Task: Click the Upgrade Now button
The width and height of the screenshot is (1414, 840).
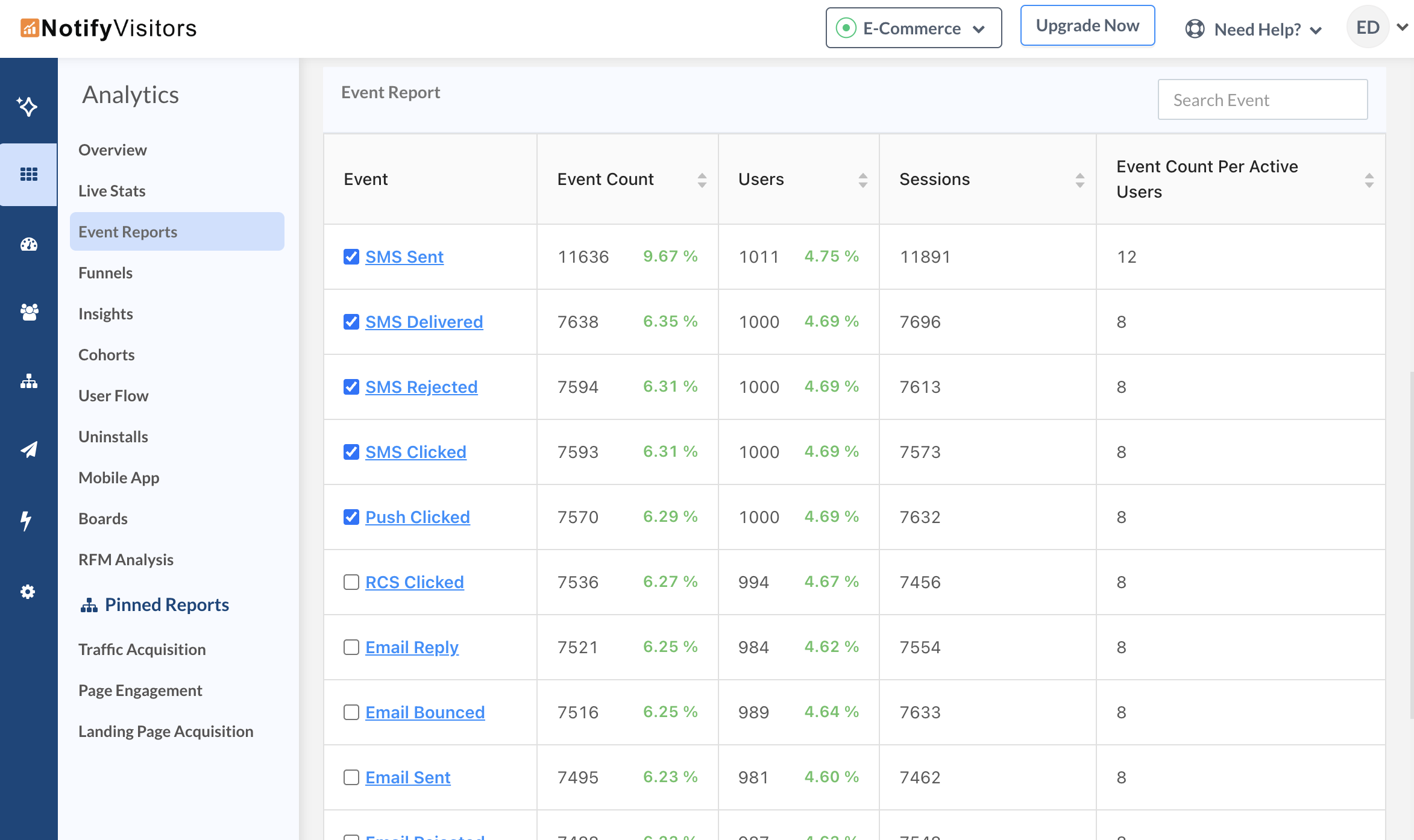Action: tap(1087, 26)
